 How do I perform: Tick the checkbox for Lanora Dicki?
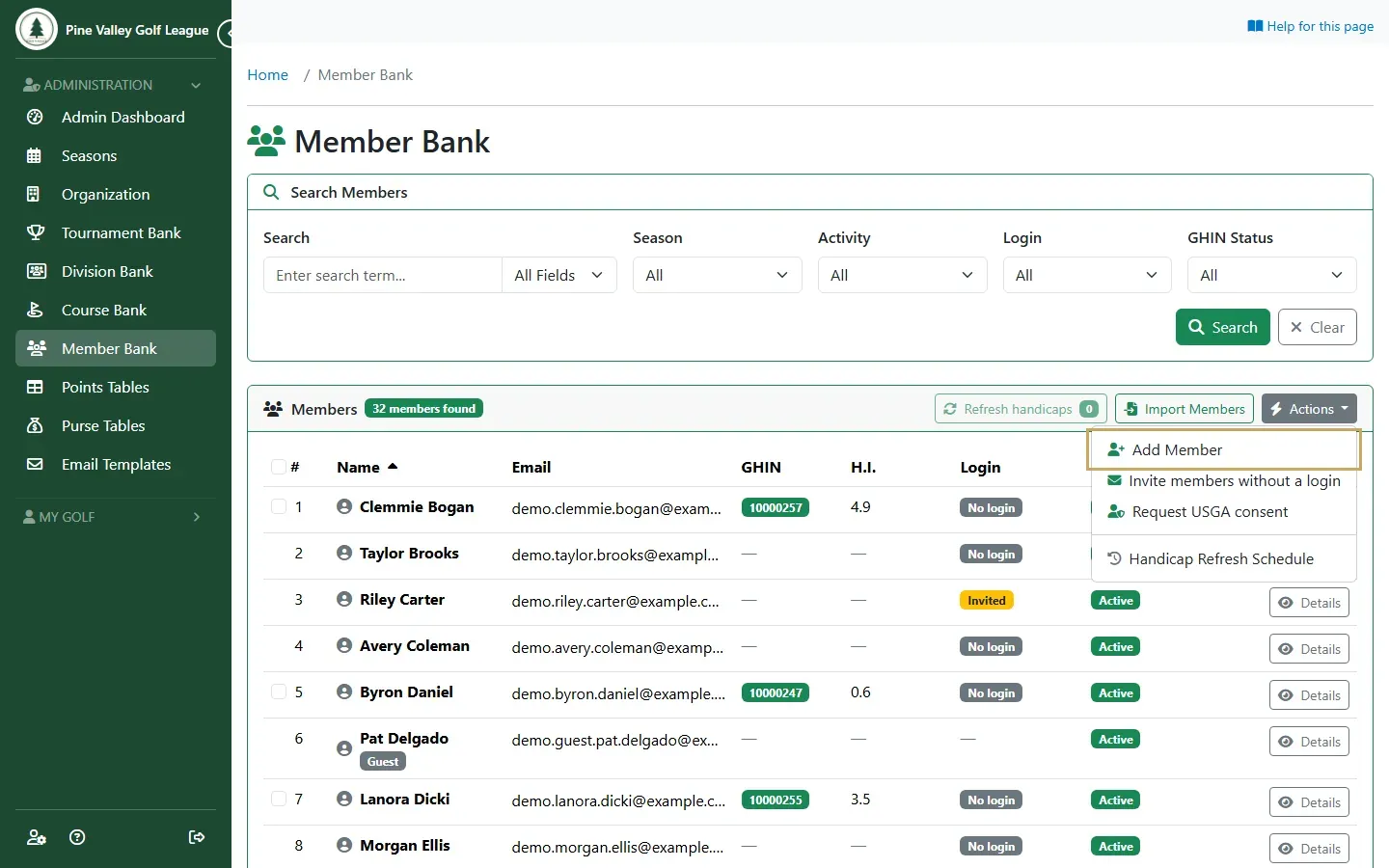pyautogui.click(x=279, y=799)
